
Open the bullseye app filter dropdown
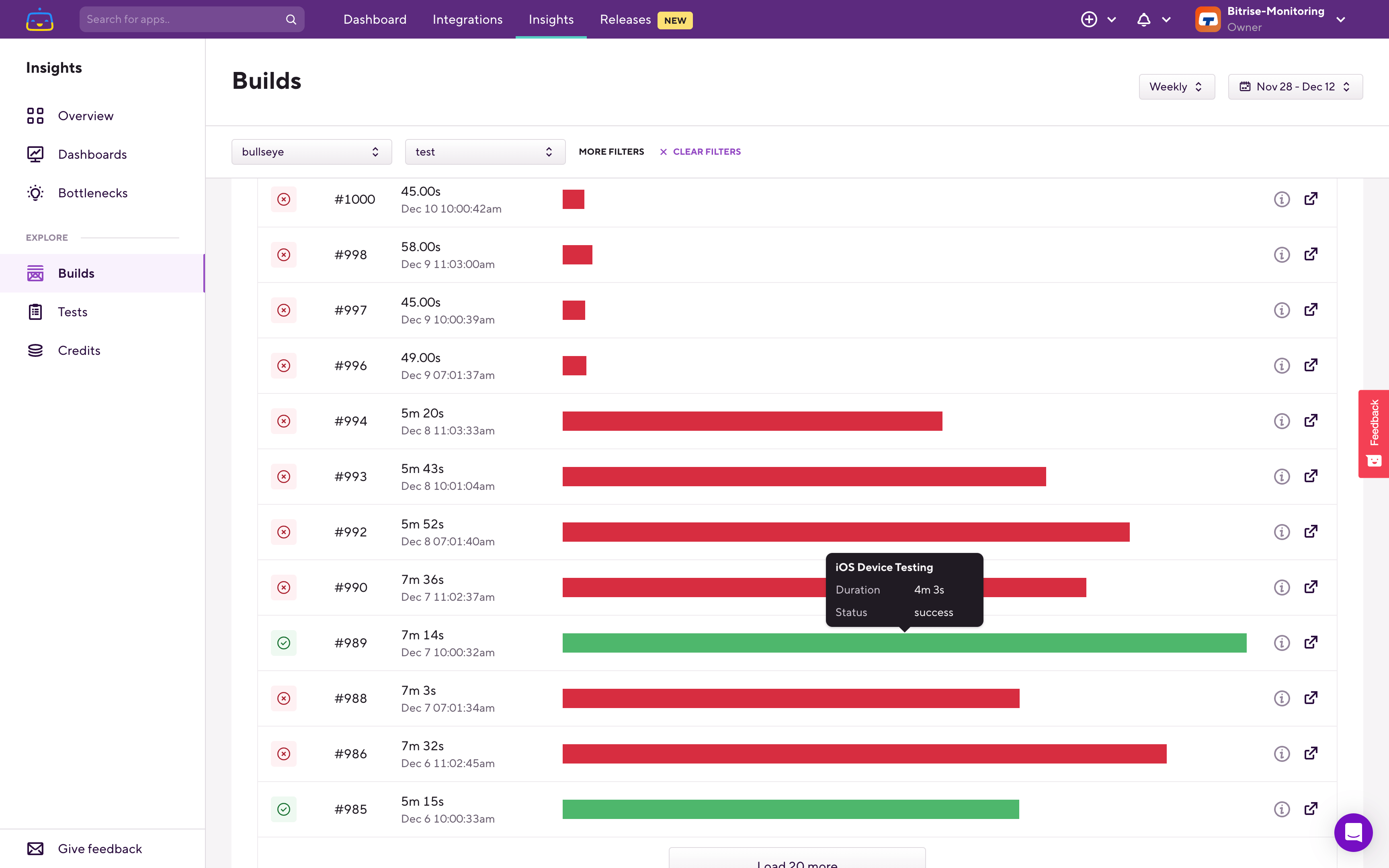click(x=311, y=151)
